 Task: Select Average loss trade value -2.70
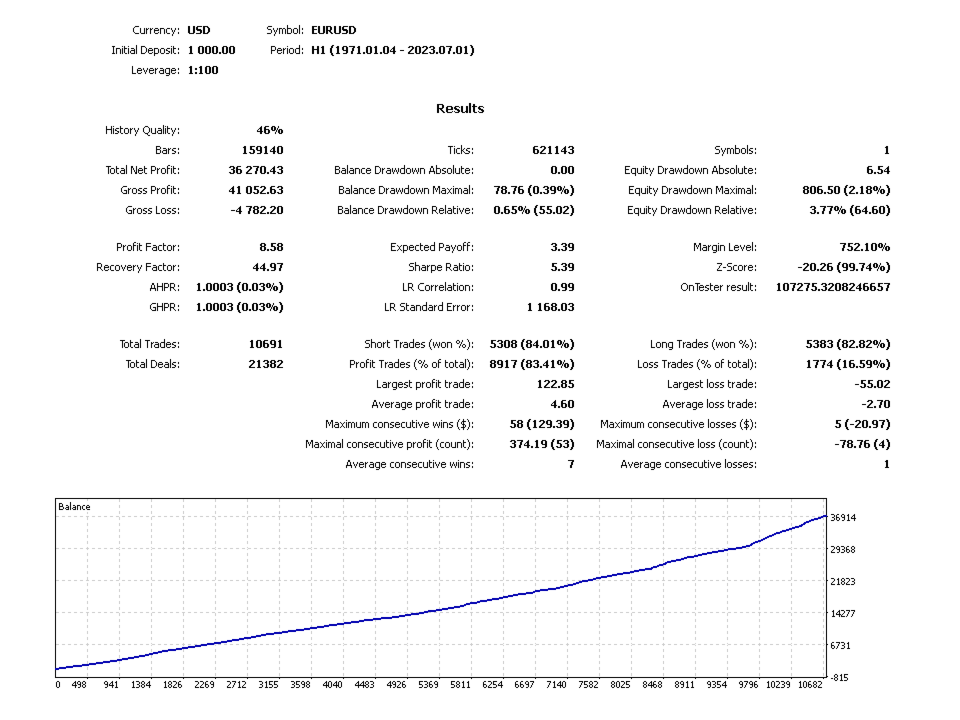pyautogui.click(x=876, y=404)
